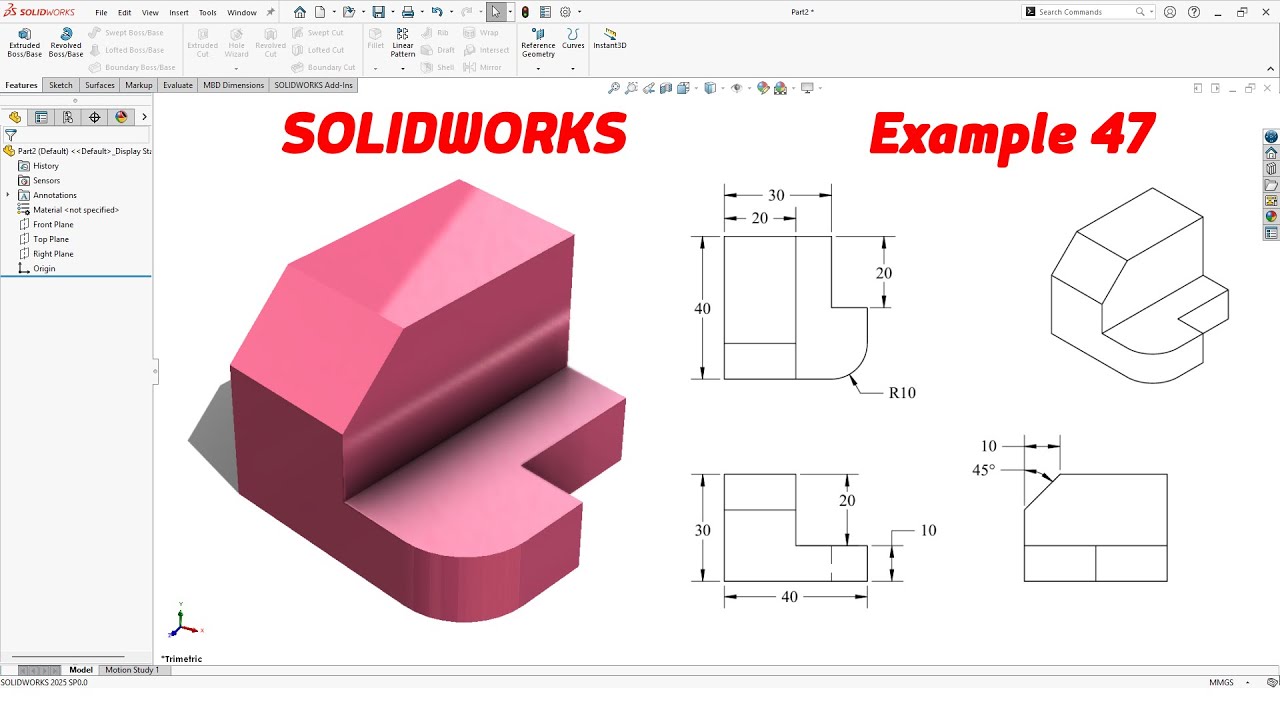Open the File menu
The image size is (1280, 720).
[101, 13]
